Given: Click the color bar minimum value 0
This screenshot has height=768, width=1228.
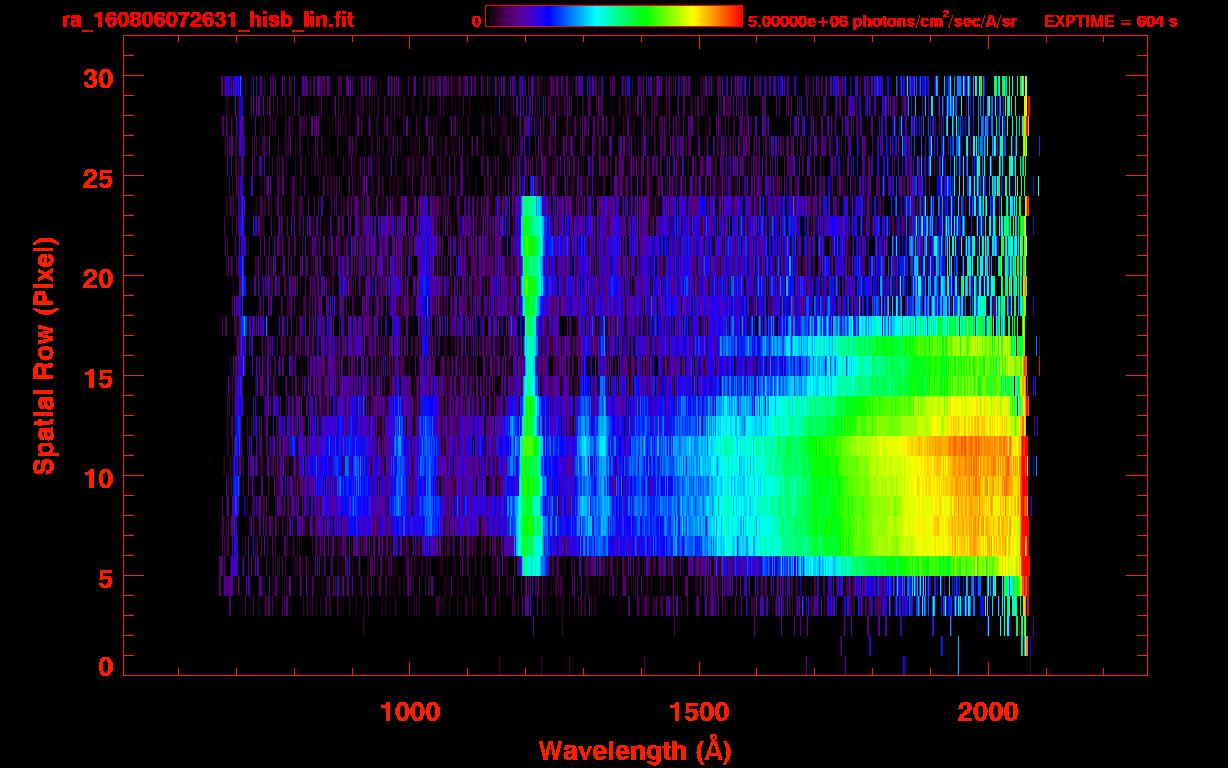Looking at the screenshot, I should 476,21.
